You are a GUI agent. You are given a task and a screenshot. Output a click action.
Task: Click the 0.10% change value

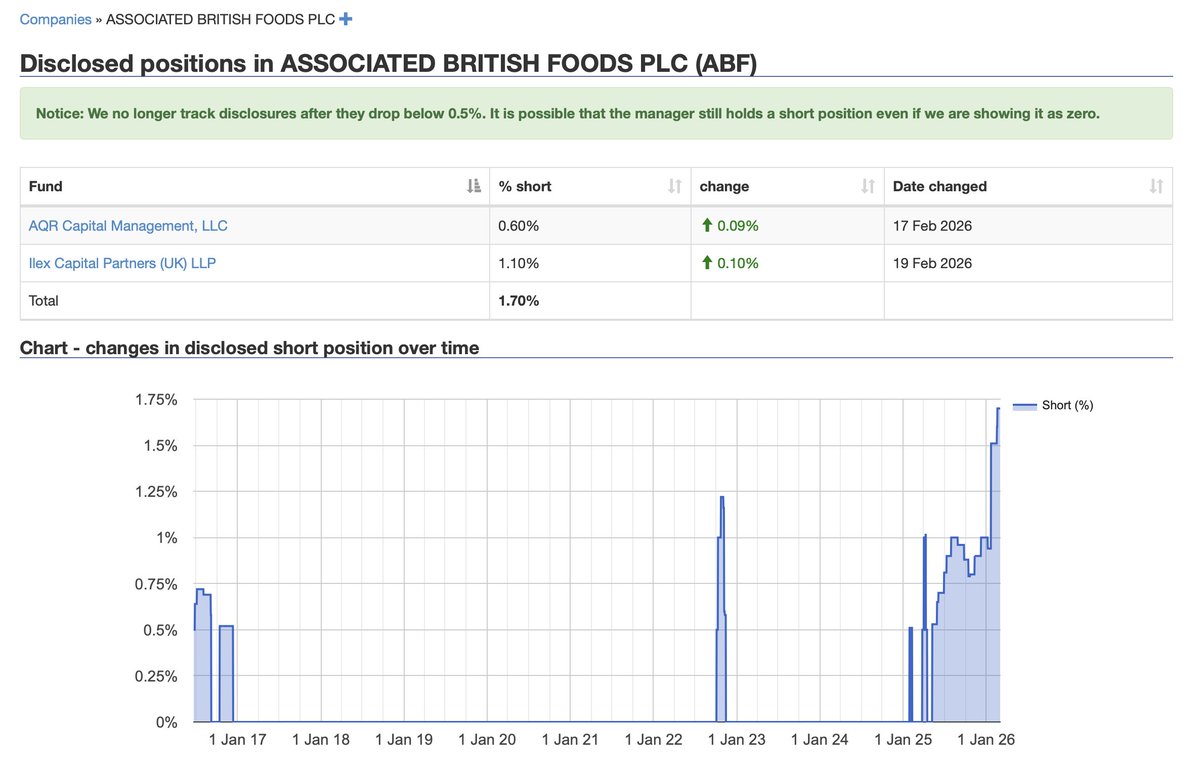[738, 264]
